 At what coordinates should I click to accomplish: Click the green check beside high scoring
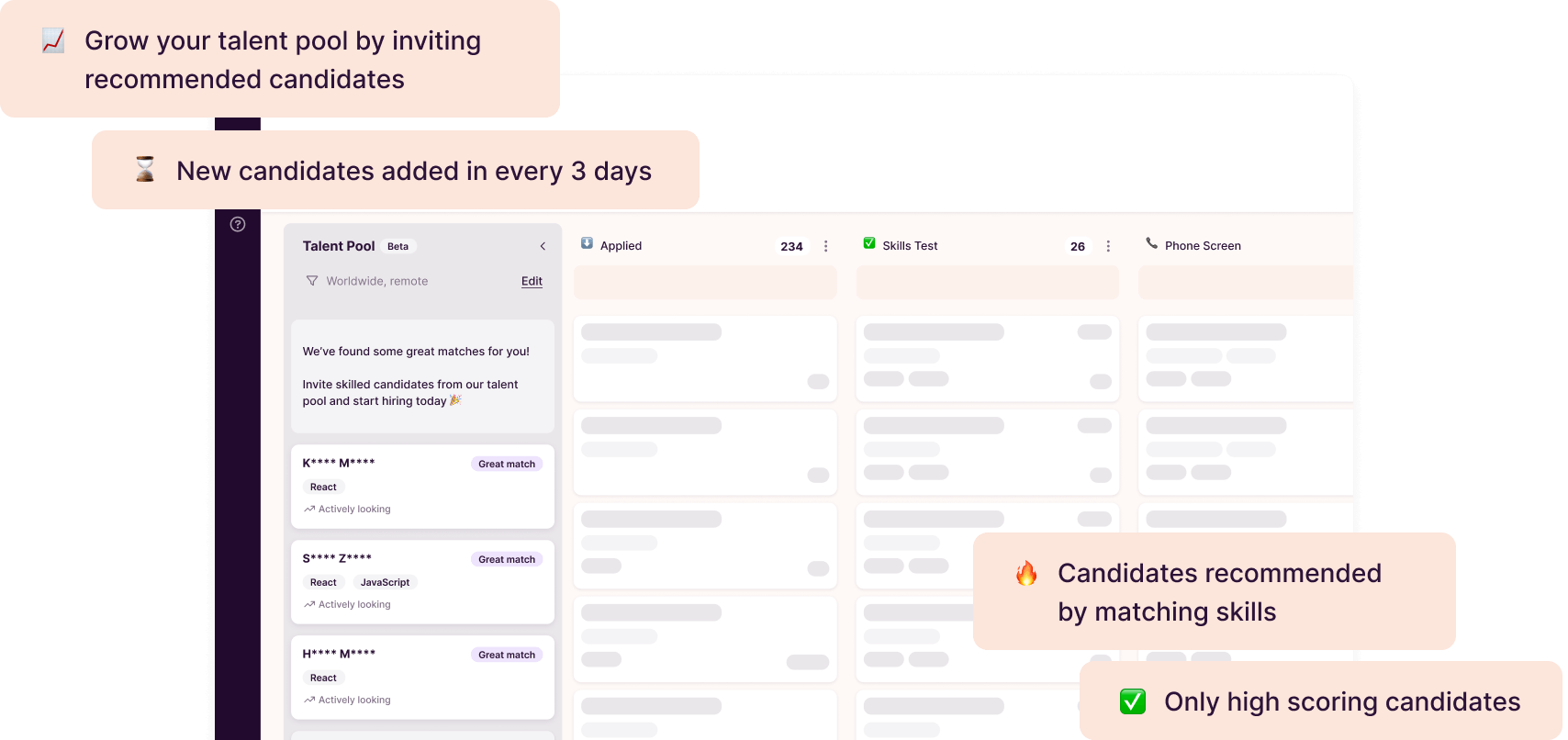pos(1133,701)
